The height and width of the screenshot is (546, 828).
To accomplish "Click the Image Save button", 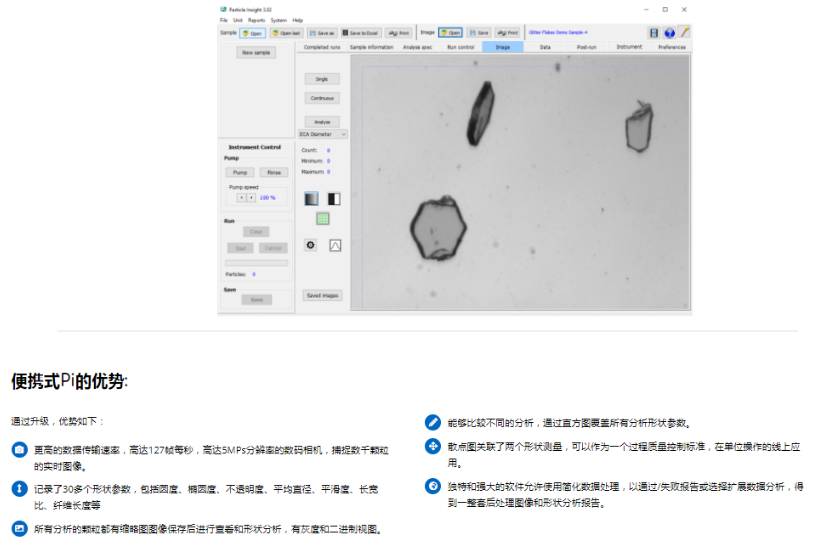I will pos(479,33).
